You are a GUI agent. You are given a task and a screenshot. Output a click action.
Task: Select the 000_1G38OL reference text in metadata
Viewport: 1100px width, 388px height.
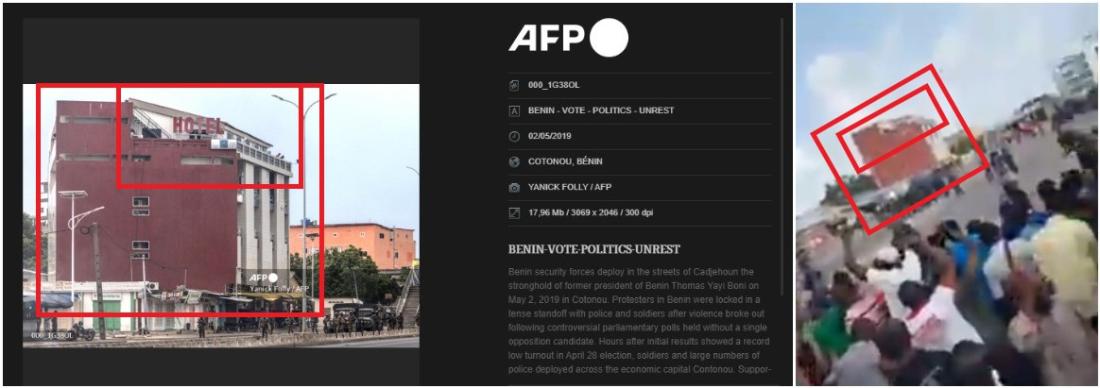coord(554,86)
